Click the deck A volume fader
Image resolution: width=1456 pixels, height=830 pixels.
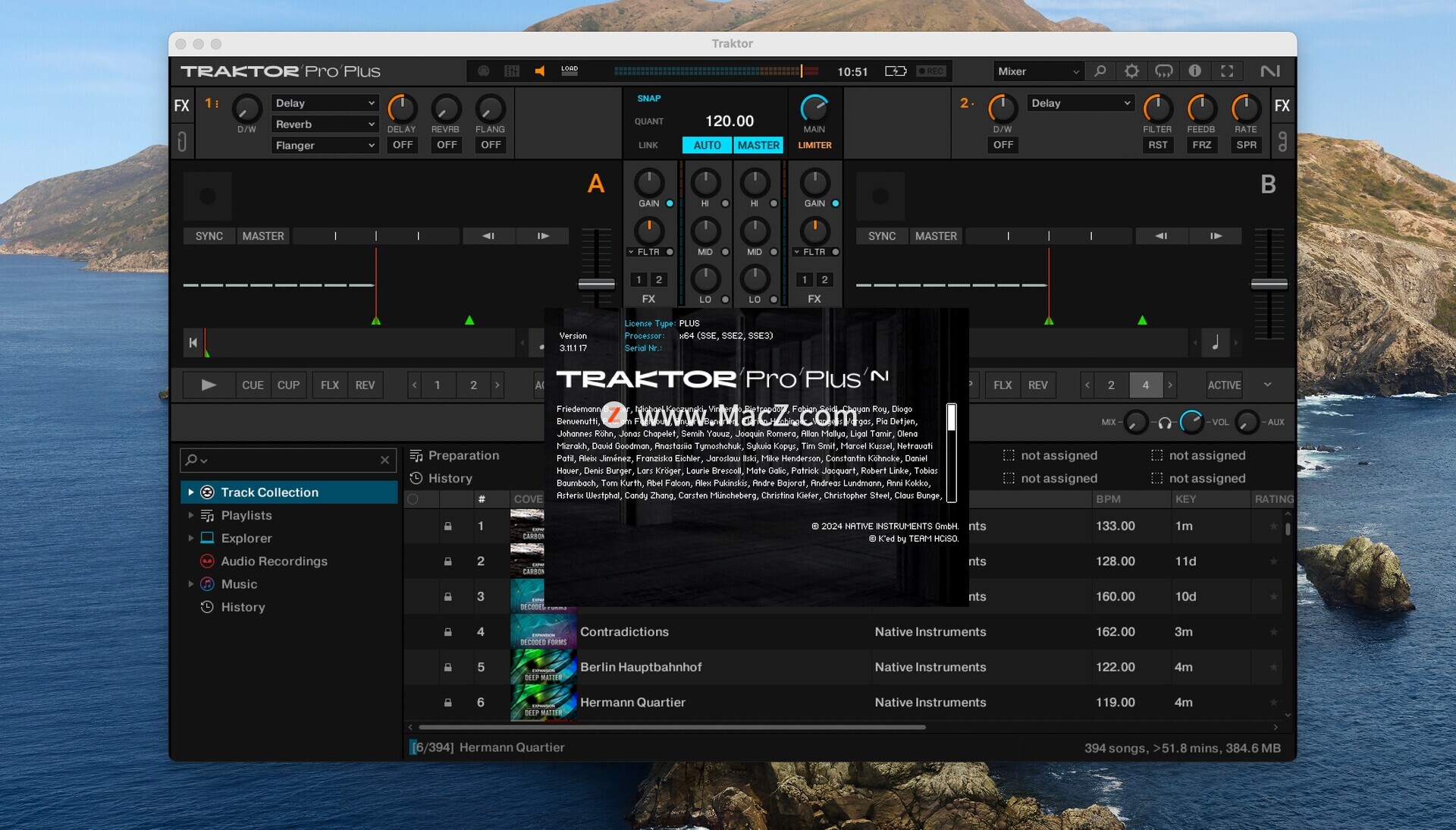click(x=597, y=285)
